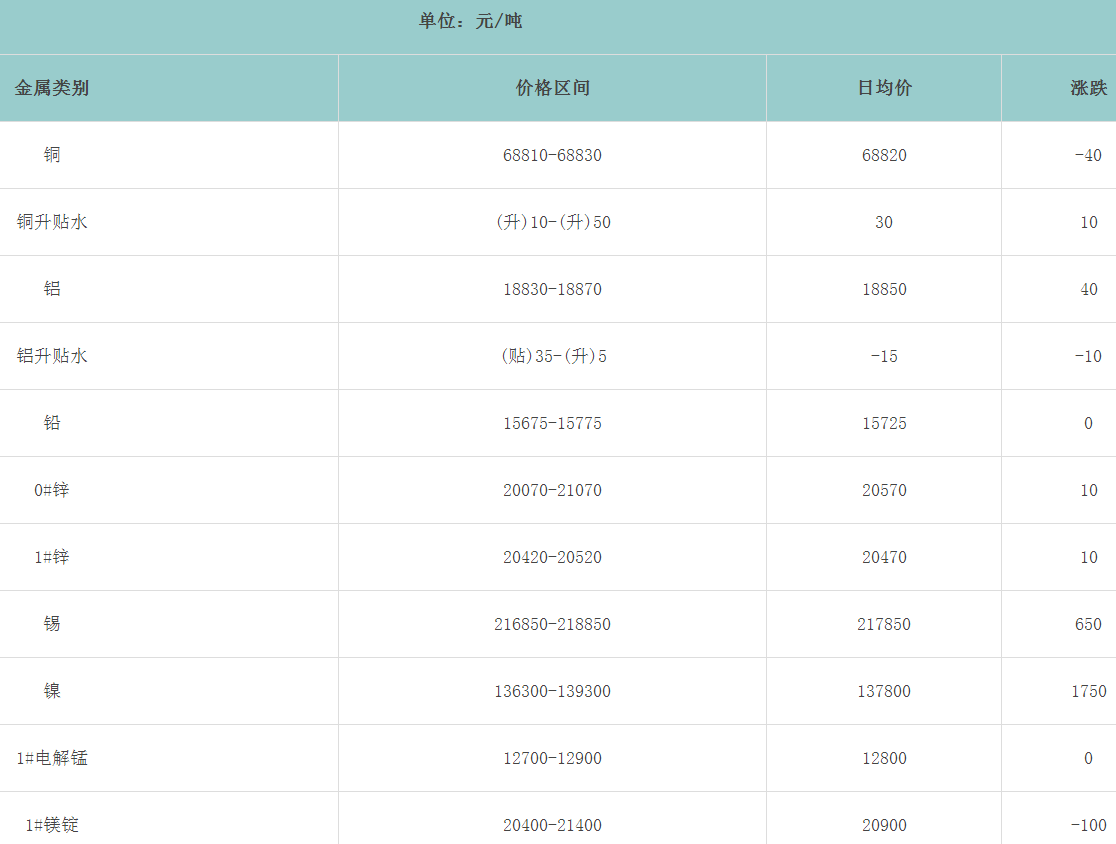Viewport: 1116px width, 844px height.
Task: Select the 铜升贴水 row label
Action: (x=52, y=222)
